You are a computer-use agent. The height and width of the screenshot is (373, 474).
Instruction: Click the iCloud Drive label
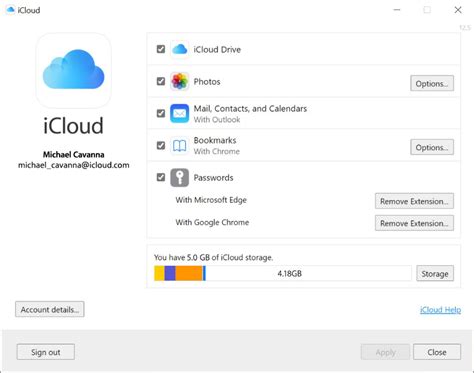[217, 50]
